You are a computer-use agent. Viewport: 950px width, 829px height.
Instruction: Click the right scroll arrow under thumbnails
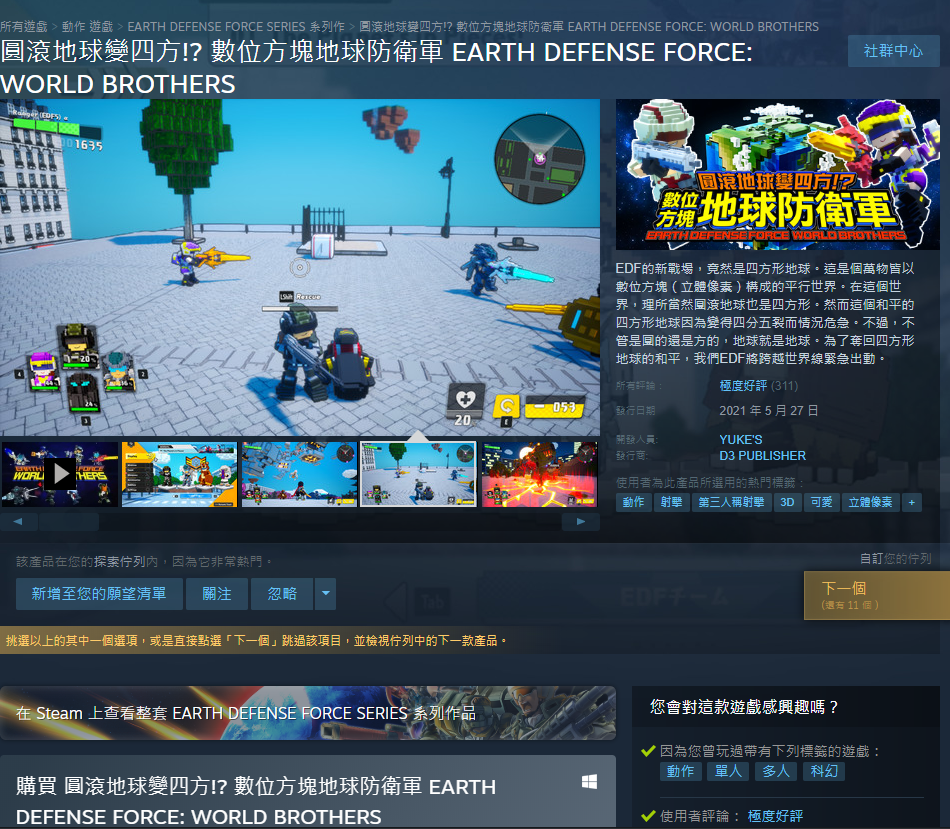(580, 521)
